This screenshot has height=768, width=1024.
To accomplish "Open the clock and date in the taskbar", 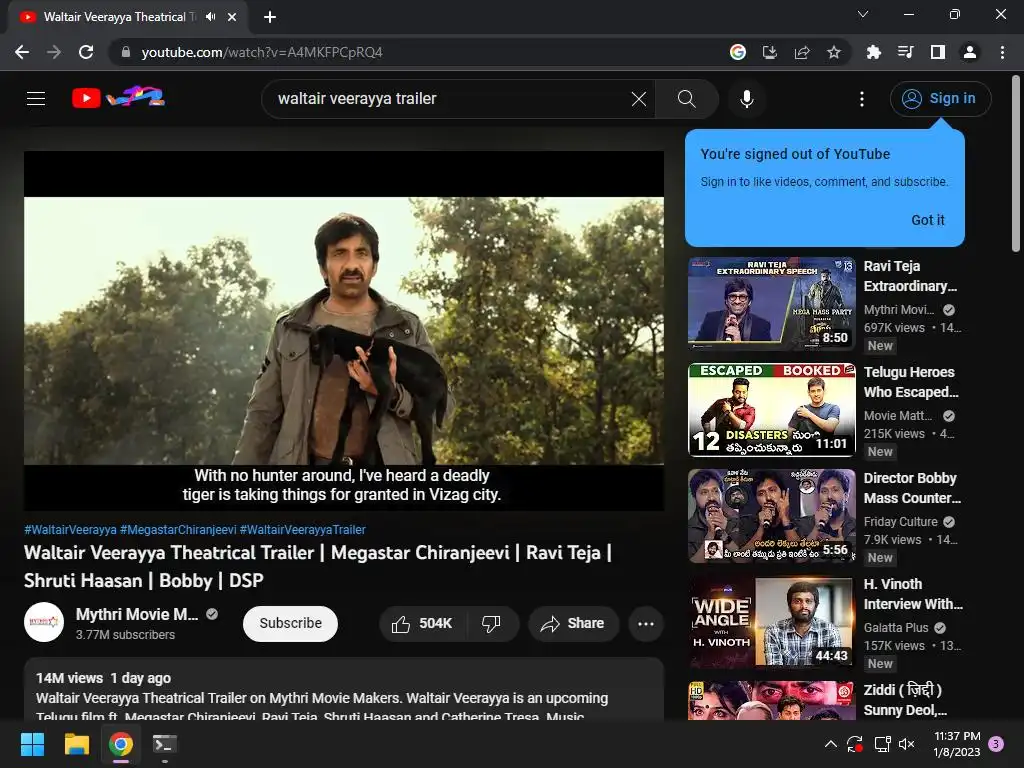I will pos(957,744).
